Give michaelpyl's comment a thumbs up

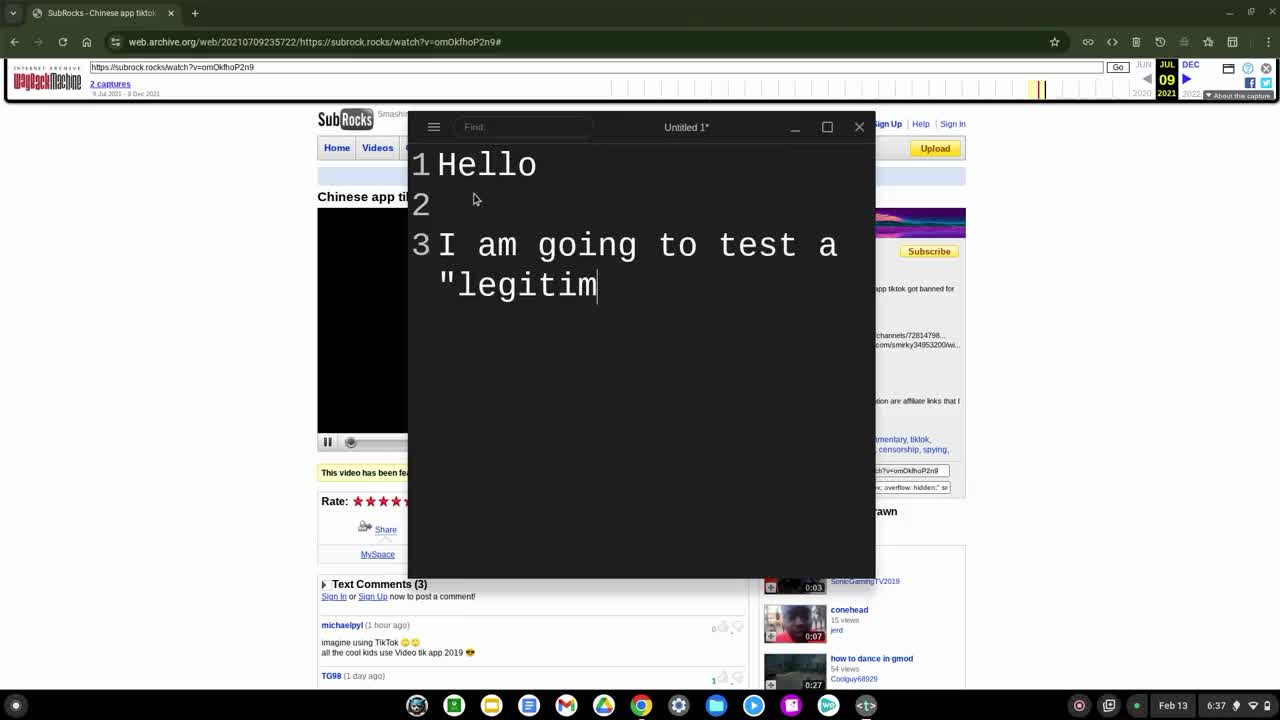tap(723, 627)
